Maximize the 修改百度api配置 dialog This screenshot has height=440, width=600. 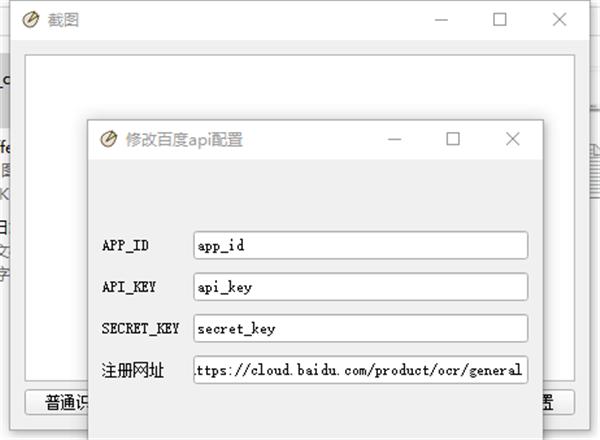point(453,139)
